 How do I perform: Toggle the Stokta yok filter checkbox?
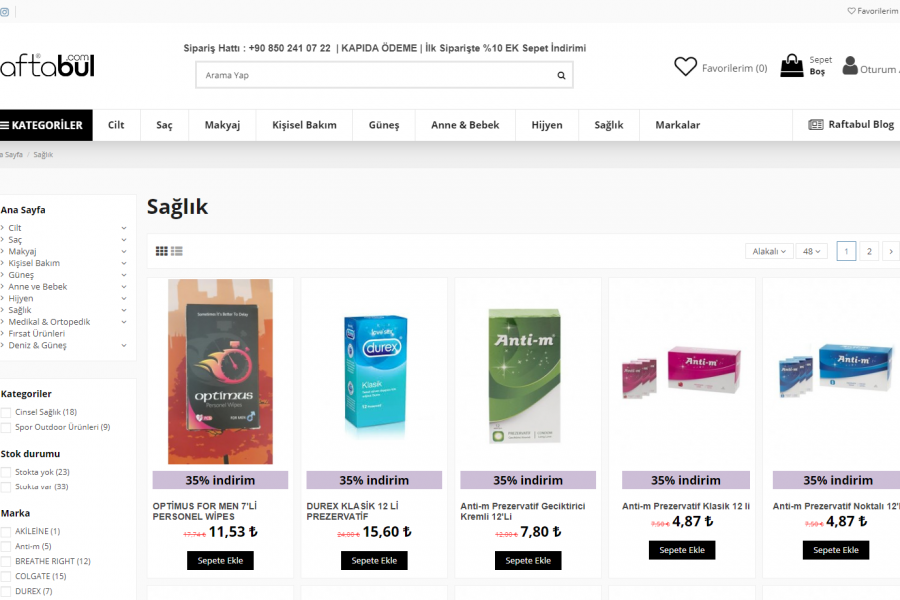[6, 472]
